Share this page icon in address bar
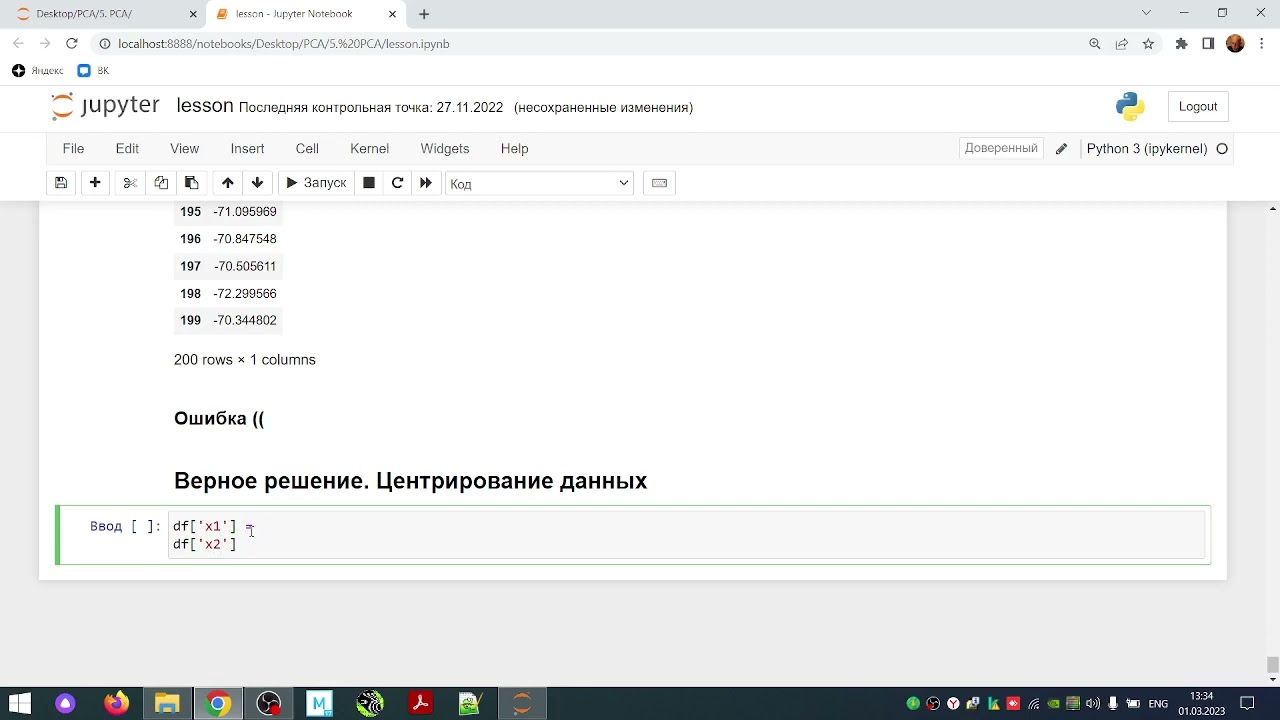The height and width of the screenshot is (720, 1280). coord(1122,44)
